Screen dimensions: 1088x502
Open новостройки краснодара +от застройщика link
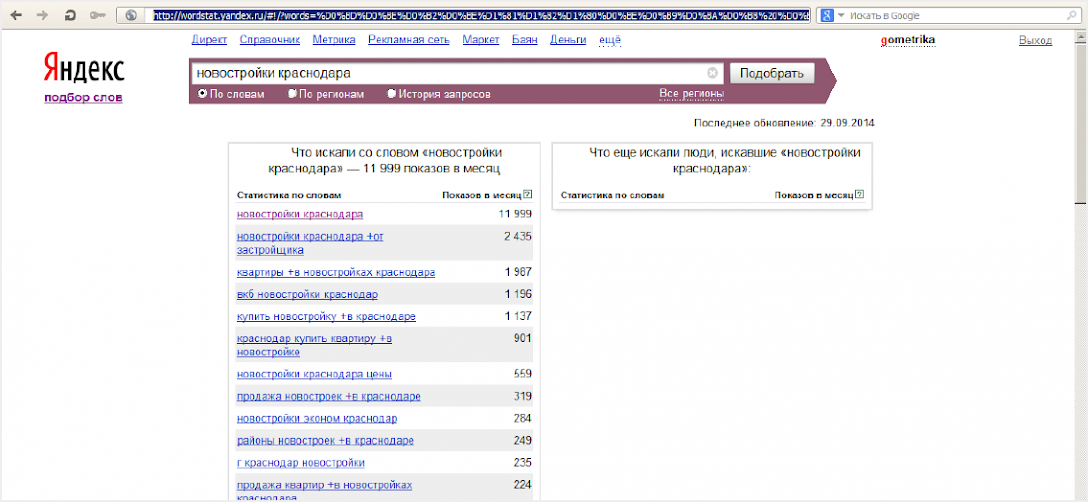pos(310,243)
